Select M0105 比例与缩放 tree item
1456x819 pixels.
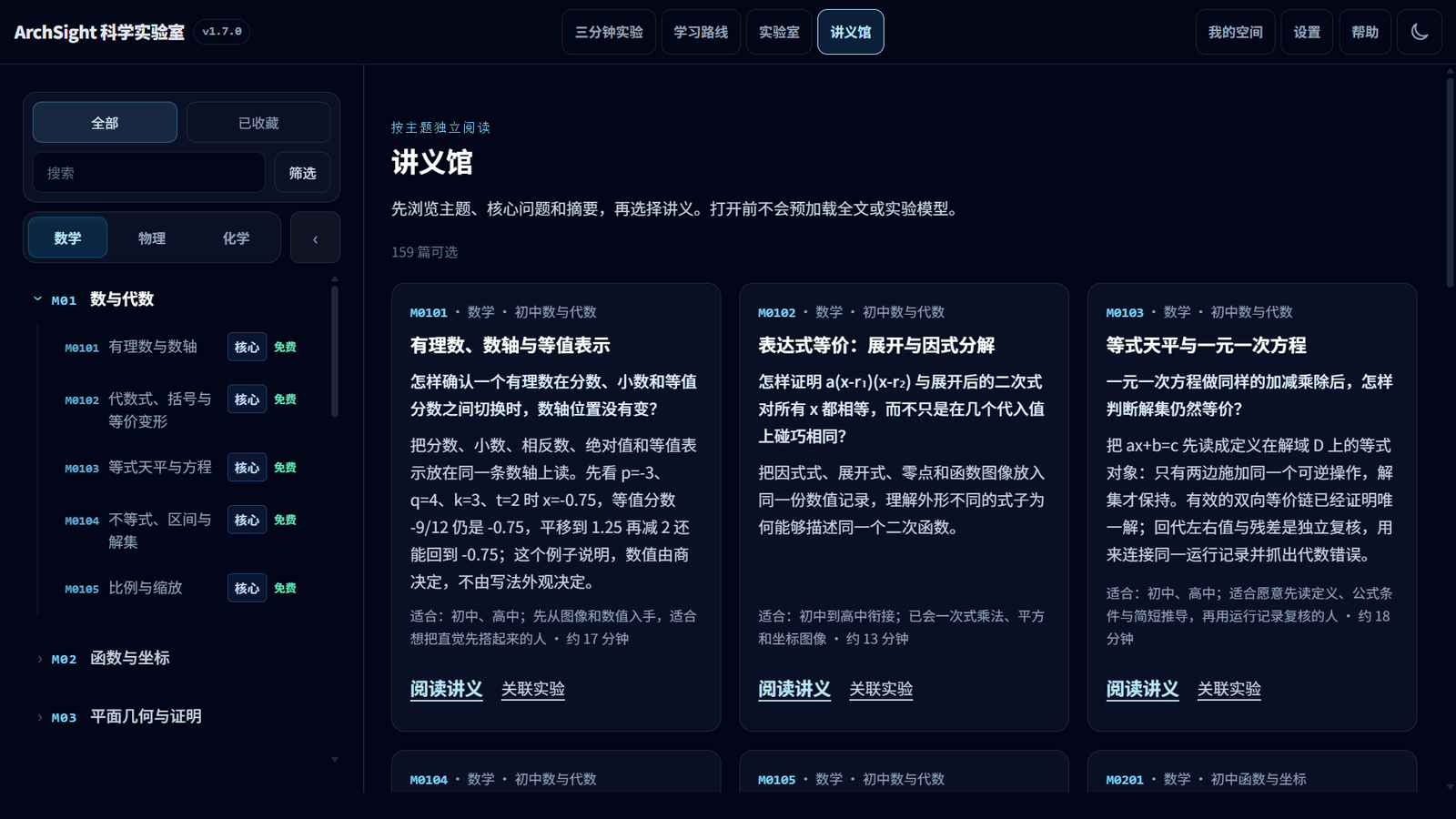coord(124,588)
